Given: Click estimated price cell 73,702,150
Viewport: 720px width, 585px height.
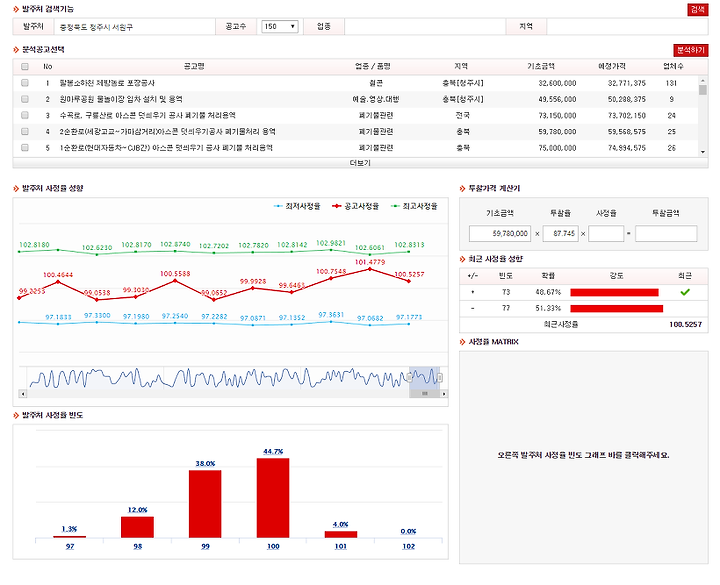Looking at the screenshot, I should pyautogui.click(x=627, y=115).
